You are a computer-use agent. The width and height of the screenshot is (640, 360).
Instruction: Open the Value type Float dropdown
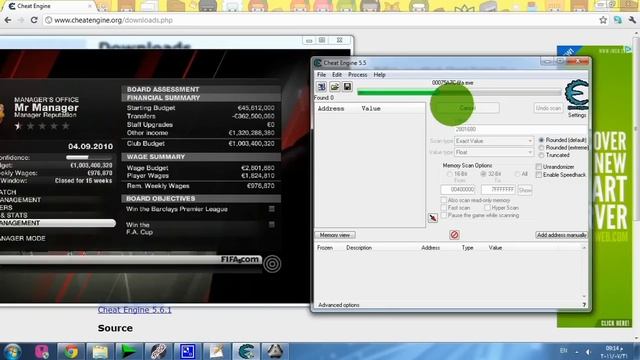[x=494, y=152]
